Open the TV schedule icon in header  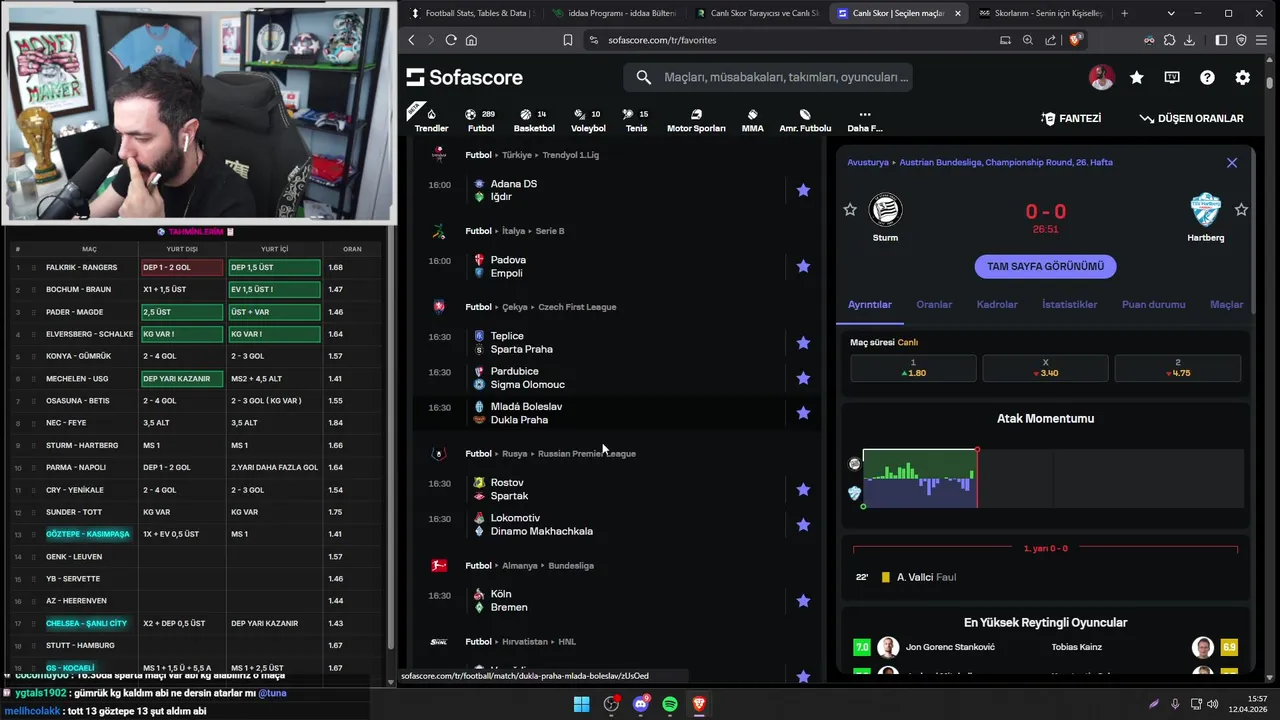tap(1172, 77)
